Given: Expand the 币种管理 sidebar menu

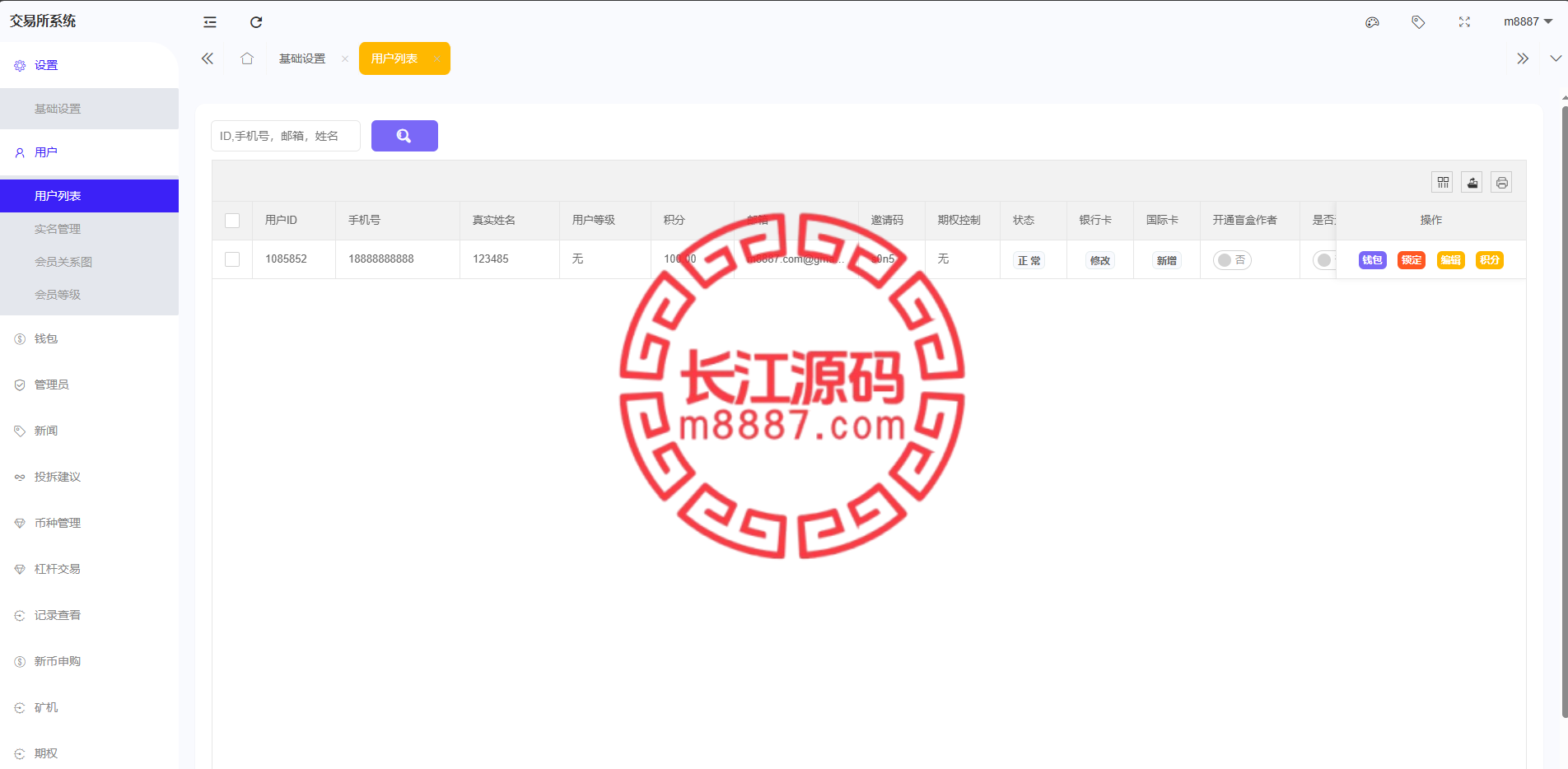Looking at the screenshot, I should [x=89, y=523].
